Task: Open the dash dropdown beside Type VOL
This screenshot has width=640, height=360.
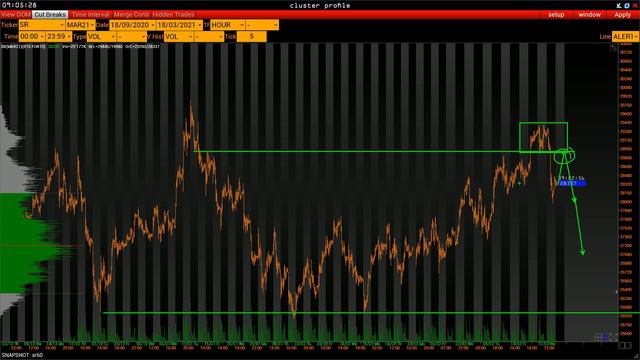Action: (x=131, y=36)
